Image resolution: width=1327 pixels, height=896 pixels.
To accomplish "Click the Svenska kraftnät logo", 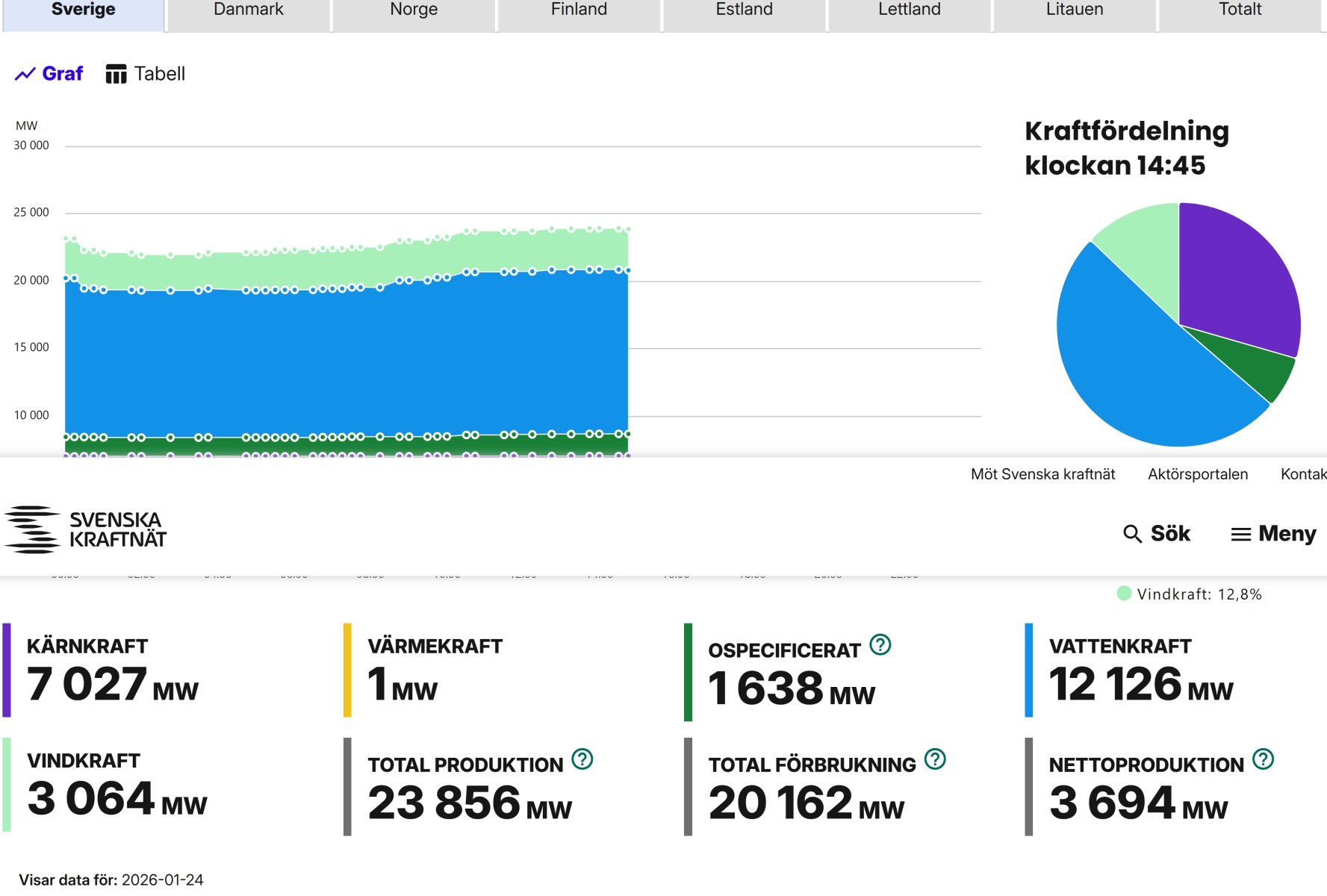I will click(85, 530).
